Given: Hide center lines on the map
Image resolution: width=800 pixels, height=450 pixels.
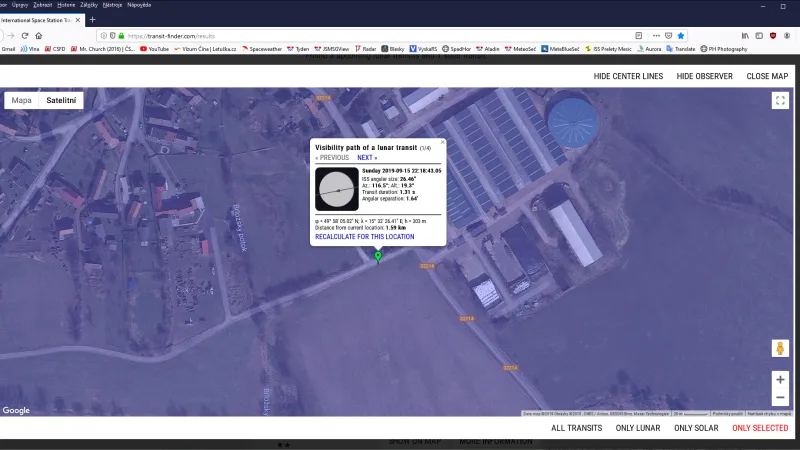Looking at the screenshot, I should pos(628,76).
